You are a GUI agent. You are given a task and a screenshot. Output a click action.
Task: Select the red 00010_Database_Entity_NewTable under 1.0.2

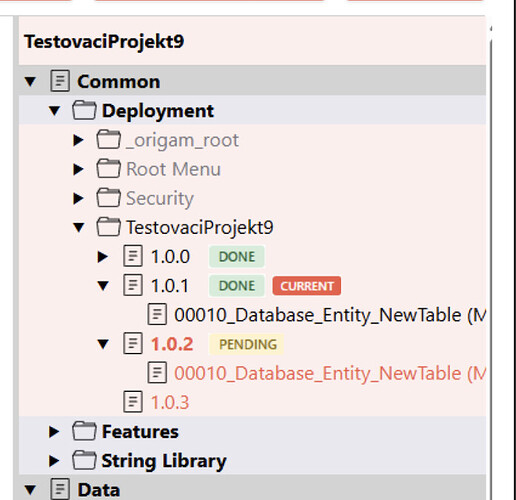point(330,373)
